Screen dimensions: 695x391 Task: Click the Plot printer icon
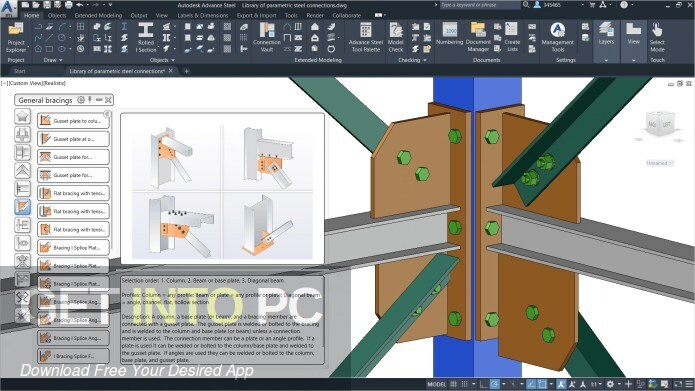pos(68,5)
